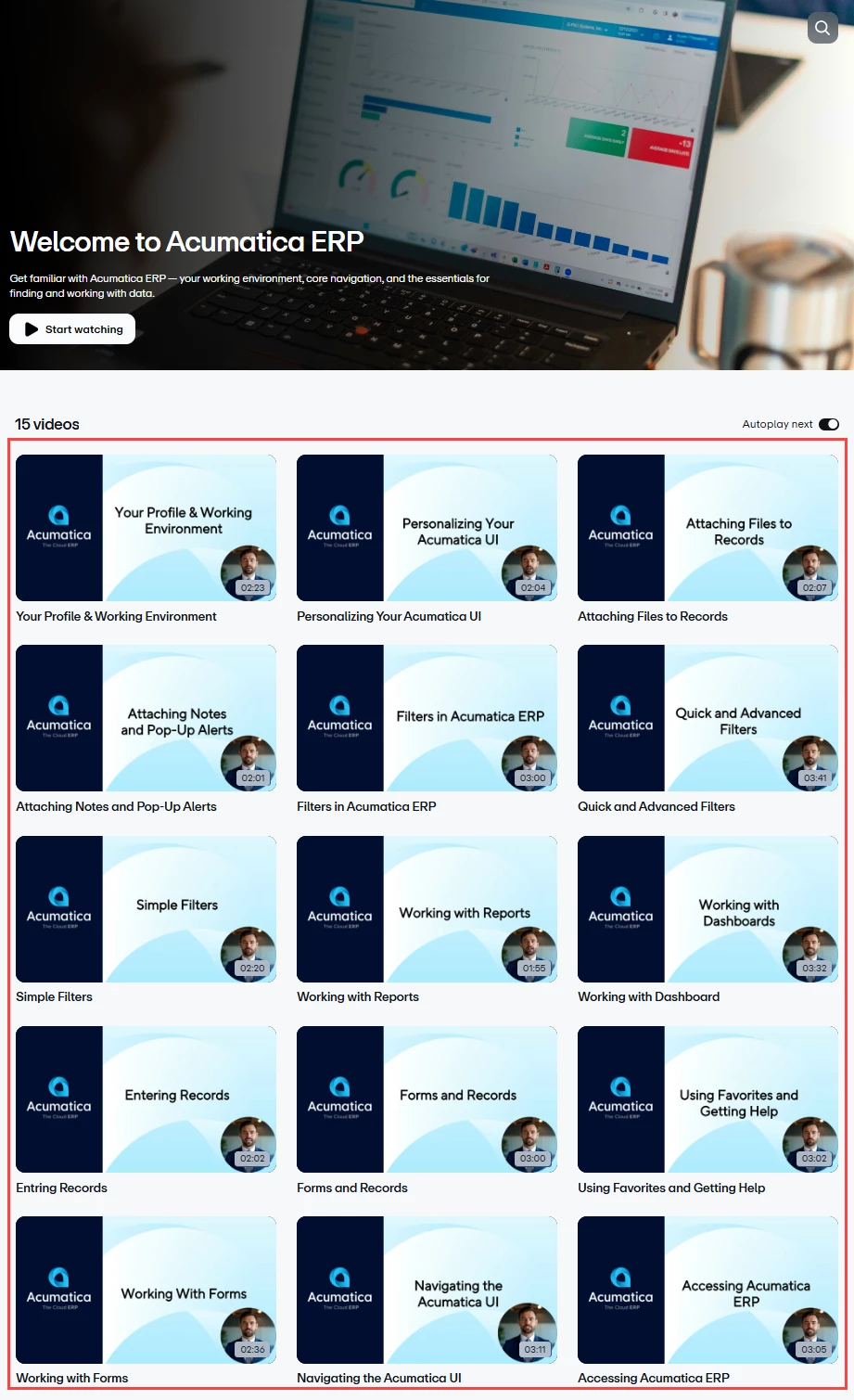Open Working with Reports thumbnail
Image resolution: width=854 pixels, height=1400 pixels.
(427, 909)
